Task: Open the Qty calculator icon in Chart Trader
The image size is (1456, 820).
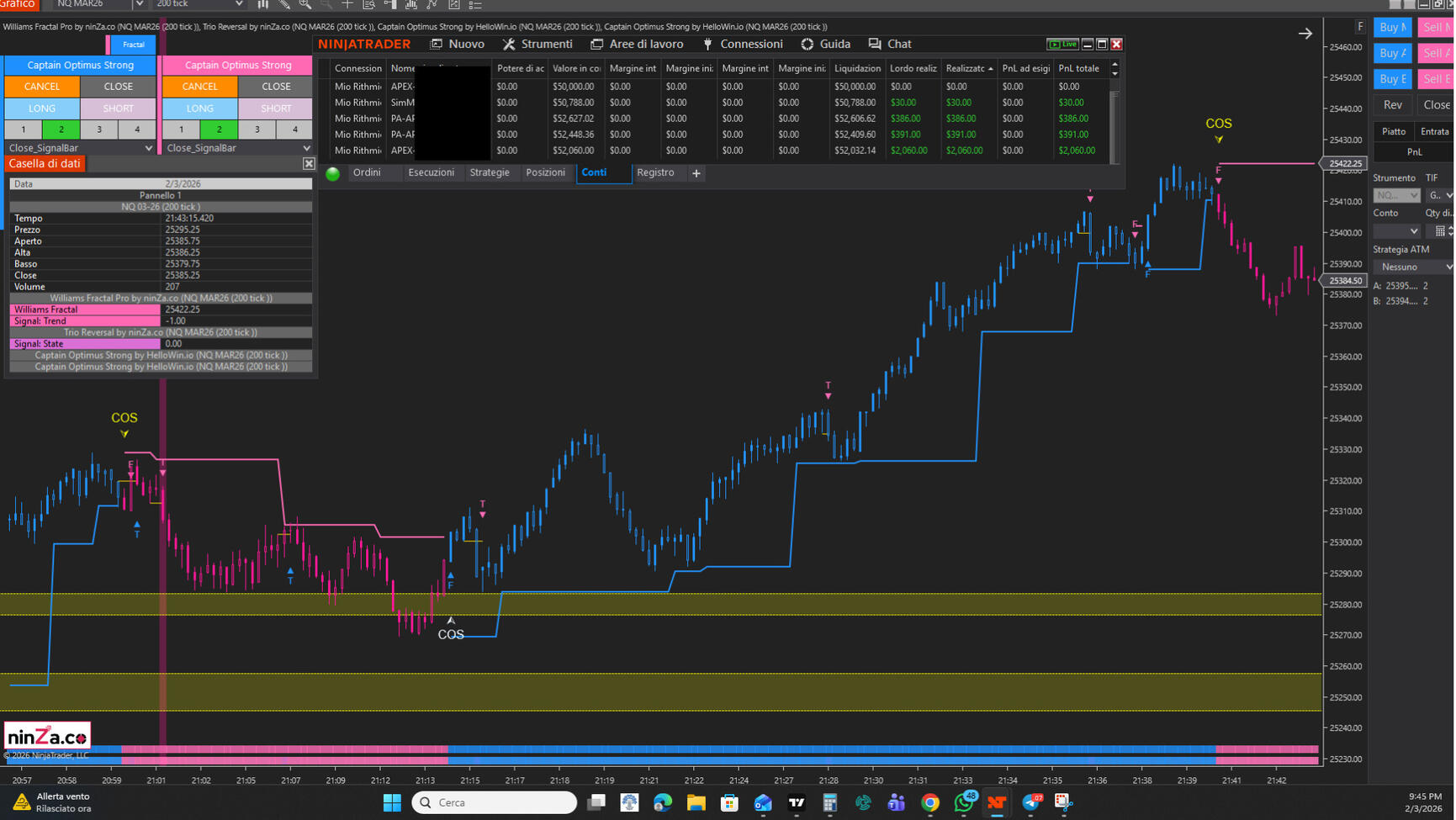Action: click(1440, 231)
